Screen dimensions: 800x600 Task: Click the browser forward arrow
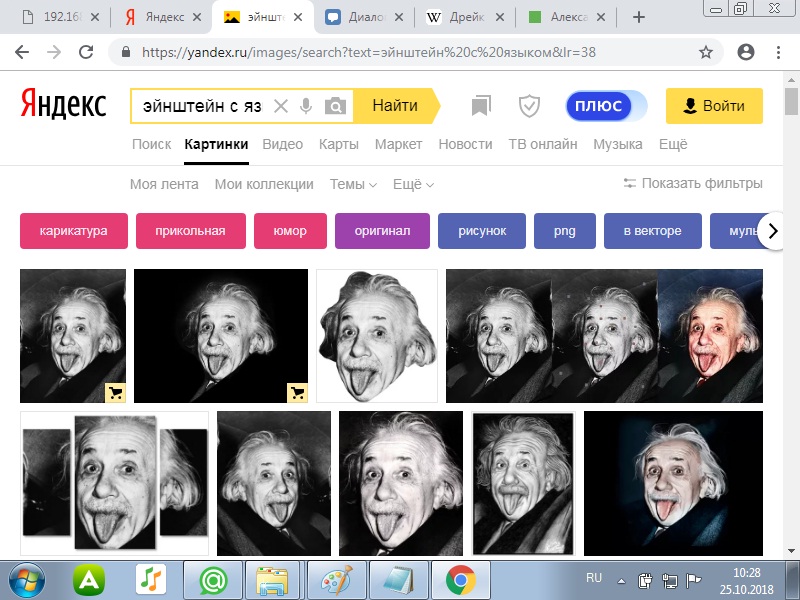[54, 52]
